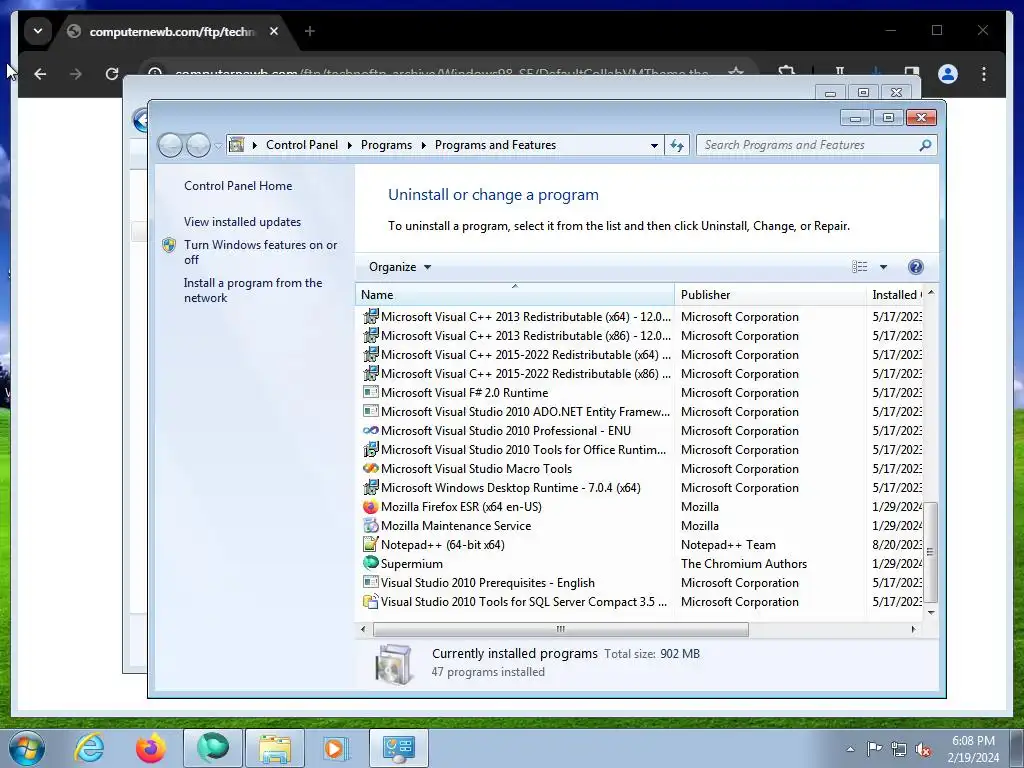Viewport: 1024px width, 768px height.
Task: Click the Action Center flag tray icon
Action: (x=874, y=748)
